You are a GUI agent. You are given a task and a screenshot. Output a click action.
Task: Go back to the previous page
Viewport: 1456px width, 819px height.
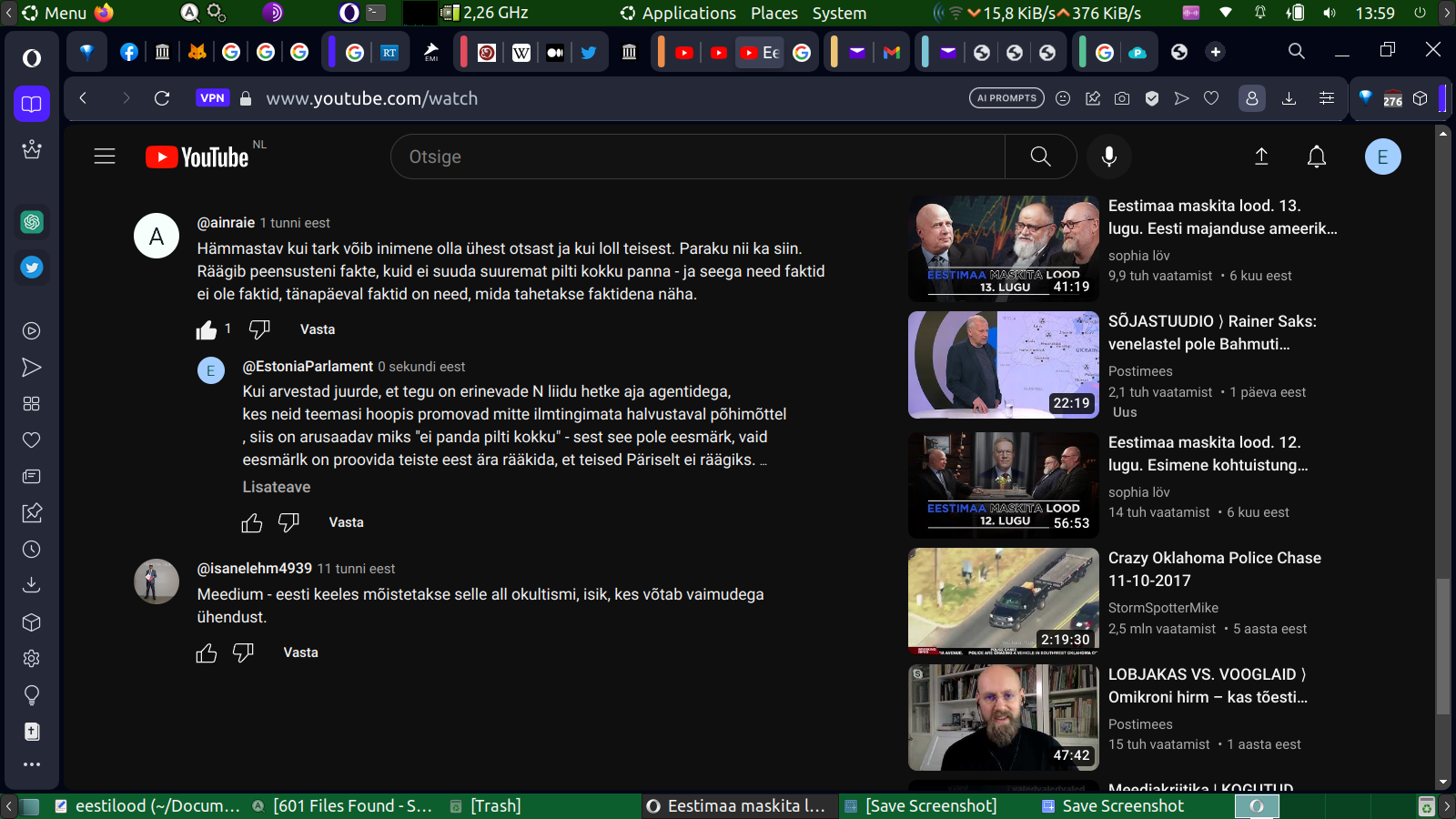83,98
